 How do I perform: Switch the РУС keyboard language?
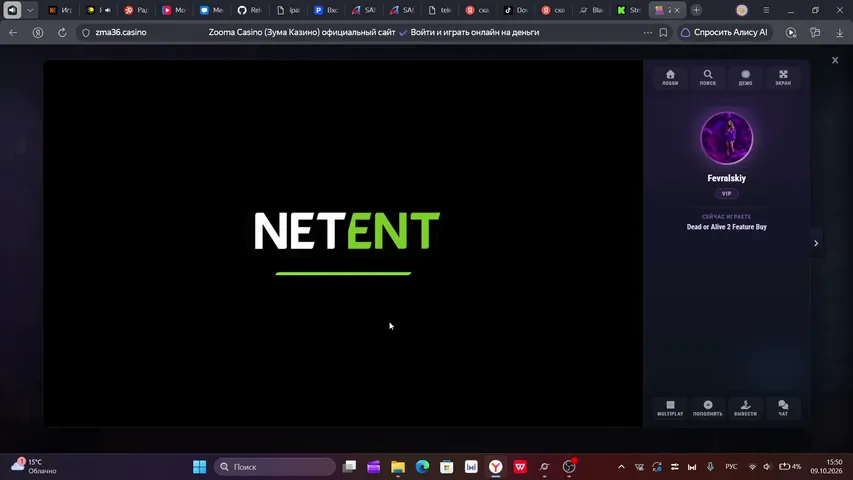point(731,466)
